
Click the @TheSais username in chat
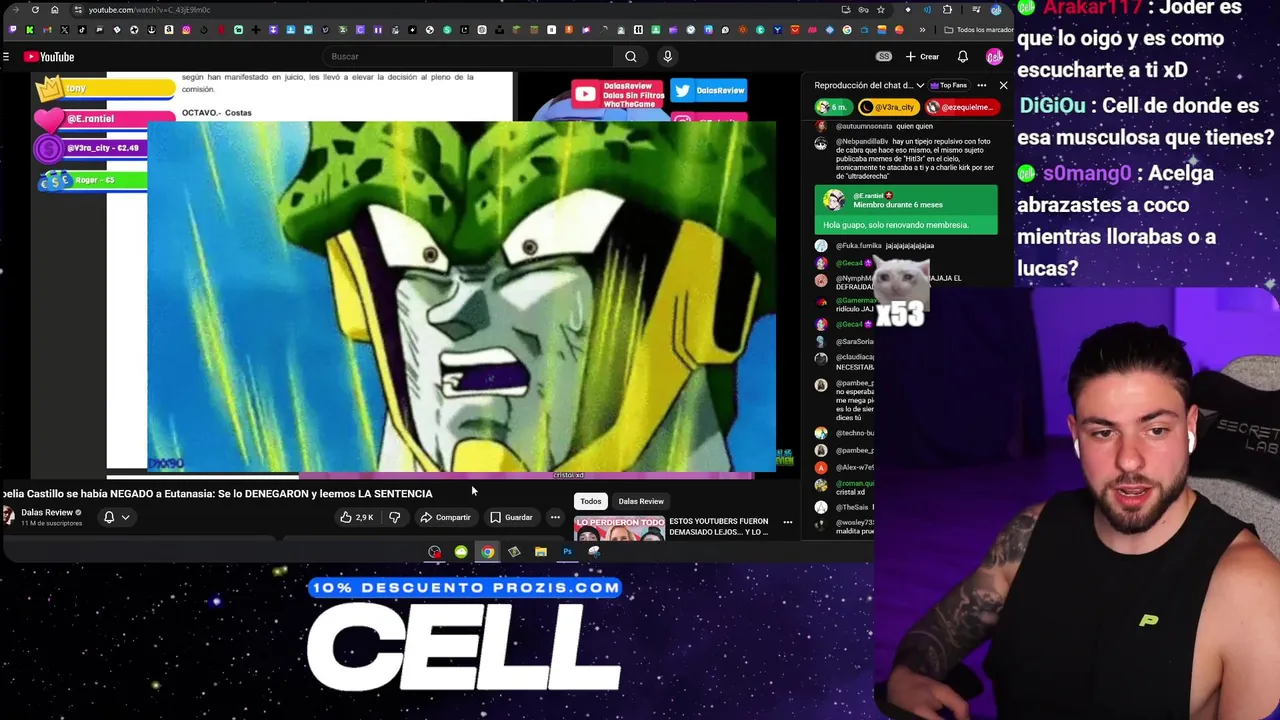pyautogui.click(x=853, y=507)
